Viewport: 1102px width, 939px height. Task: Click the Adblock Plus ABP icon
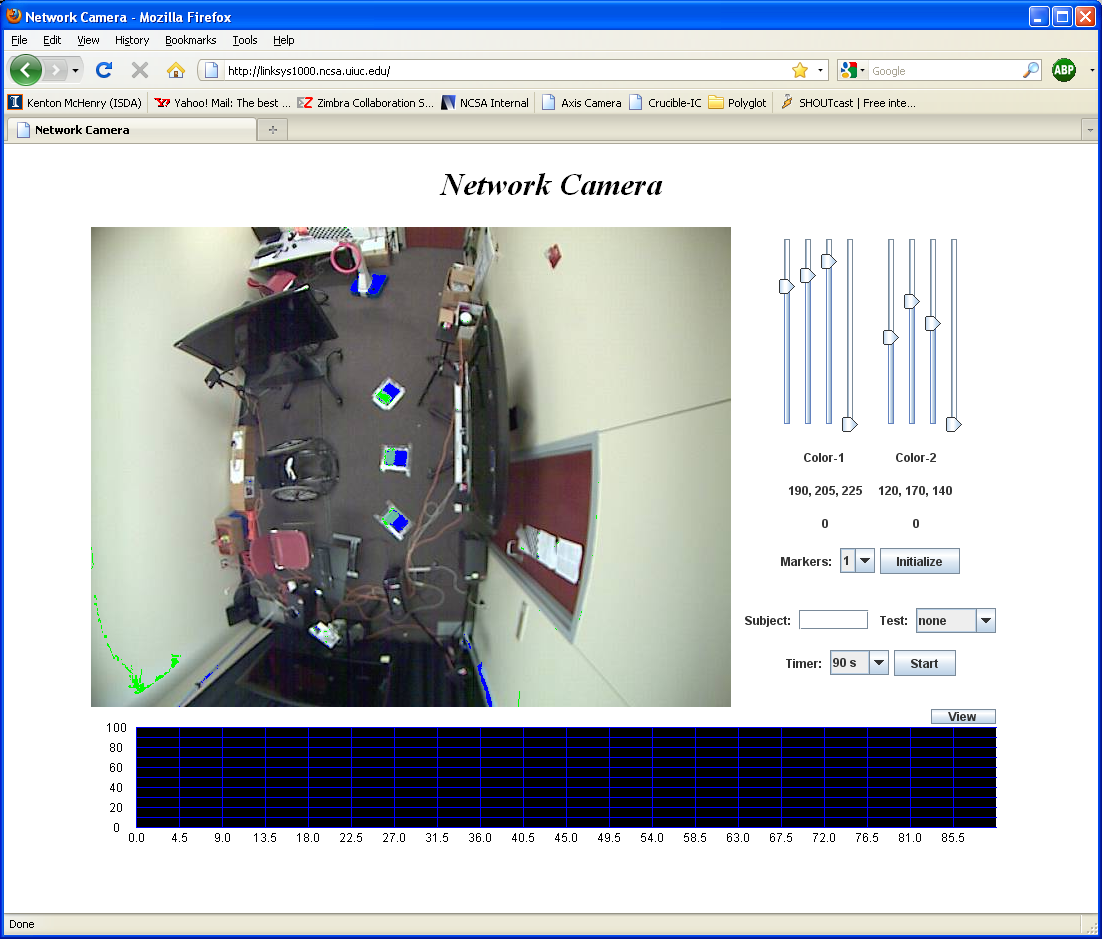click(x=1064, y=70)
